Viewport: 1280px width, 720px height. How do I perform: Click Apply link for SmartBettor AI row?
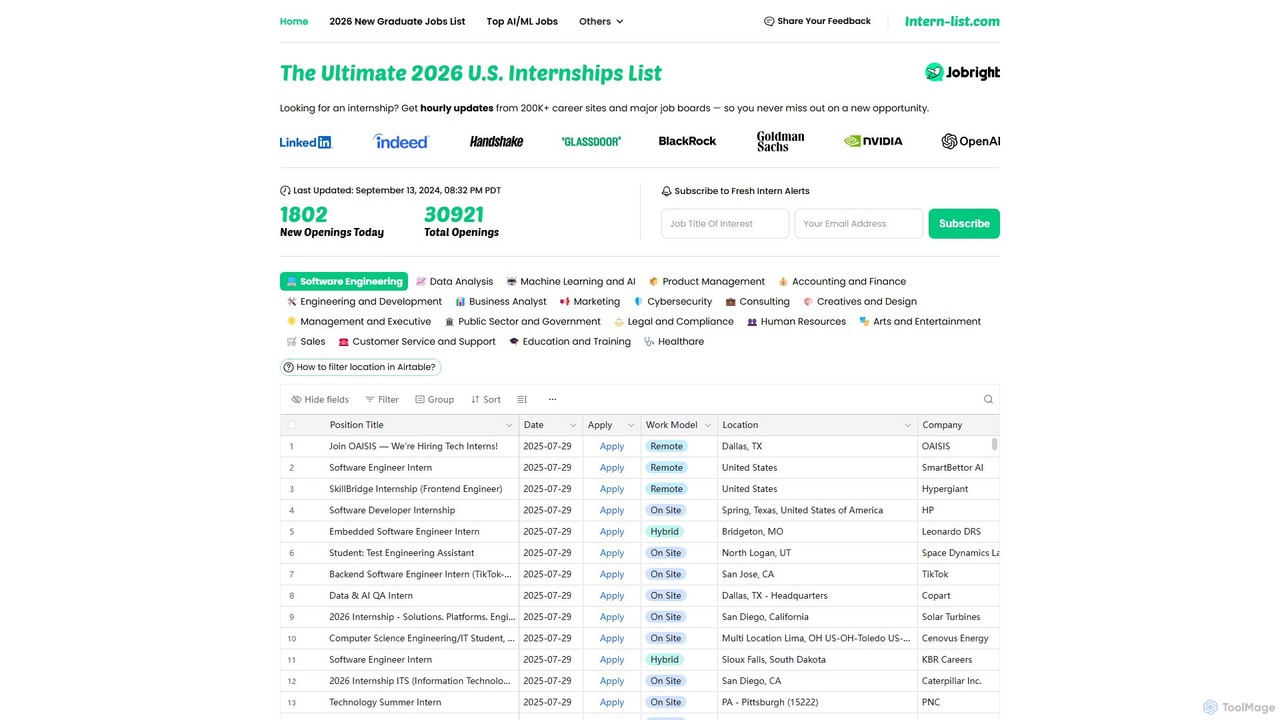(x=612, y=468)
